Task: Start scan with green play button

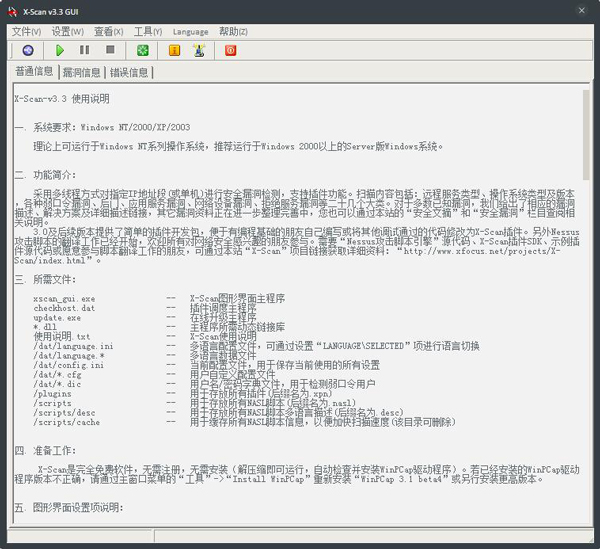Action: tap(60, 51)
